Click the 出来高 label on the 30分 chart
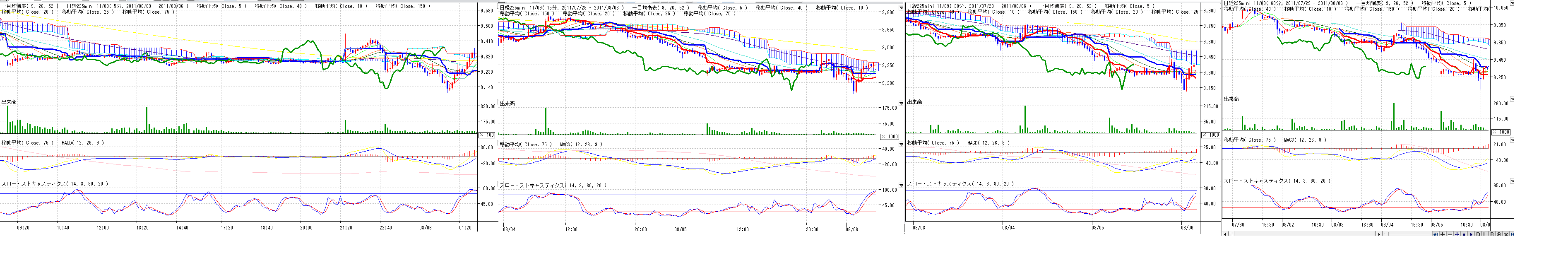Viewport: 1568px width, 275px height. pos(914,102)
